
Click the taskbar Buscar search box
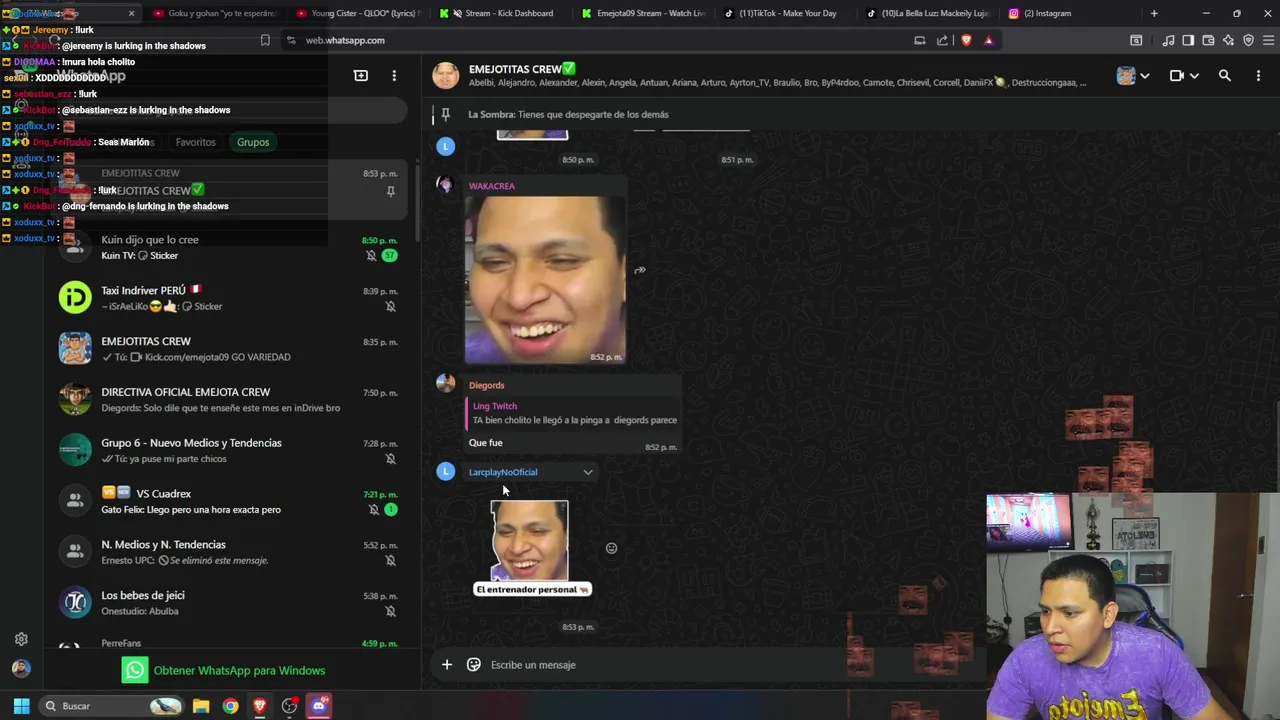(112, 706)
